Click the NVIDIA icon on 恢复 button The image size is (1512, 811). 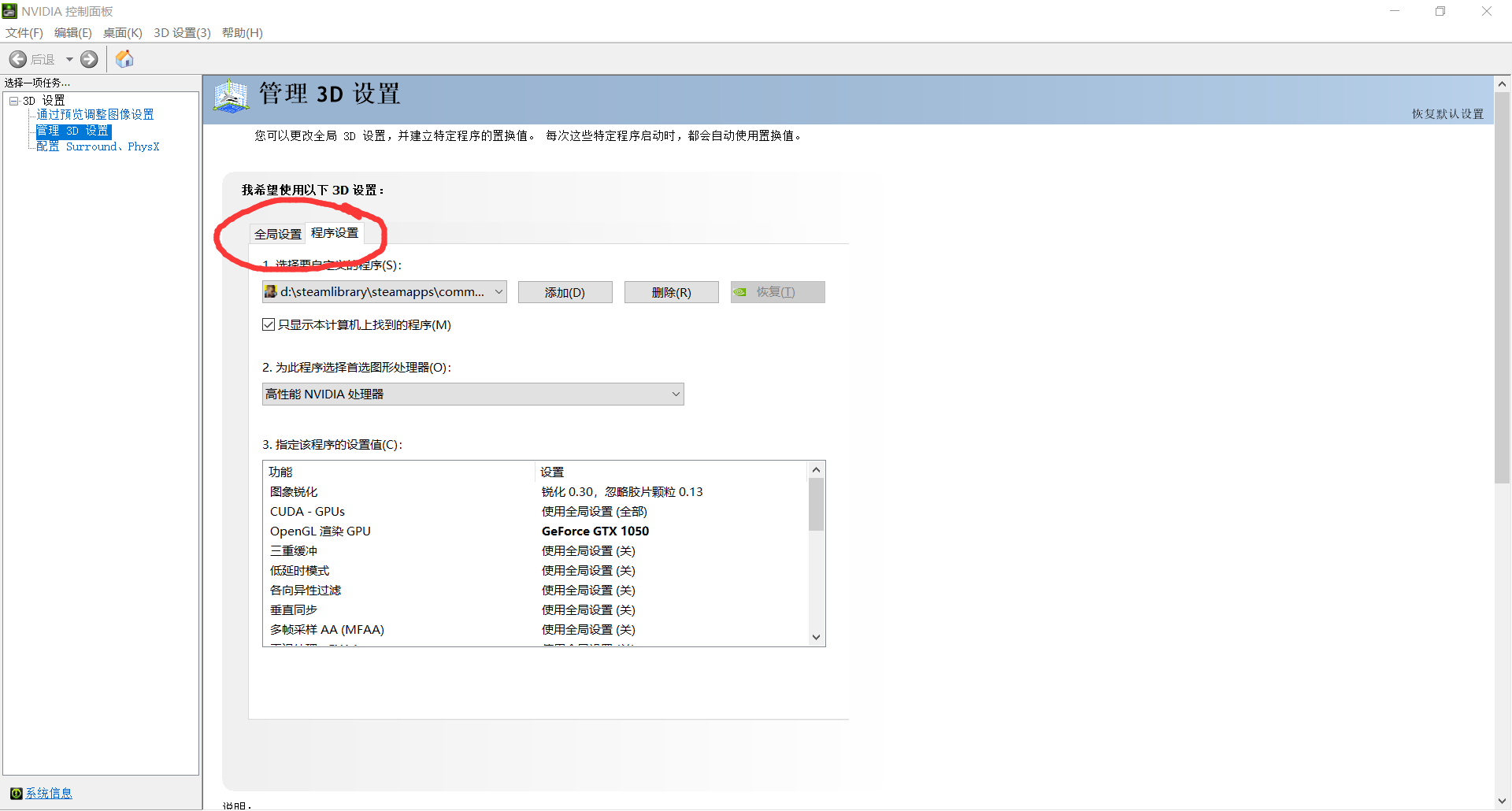(740, 292)
